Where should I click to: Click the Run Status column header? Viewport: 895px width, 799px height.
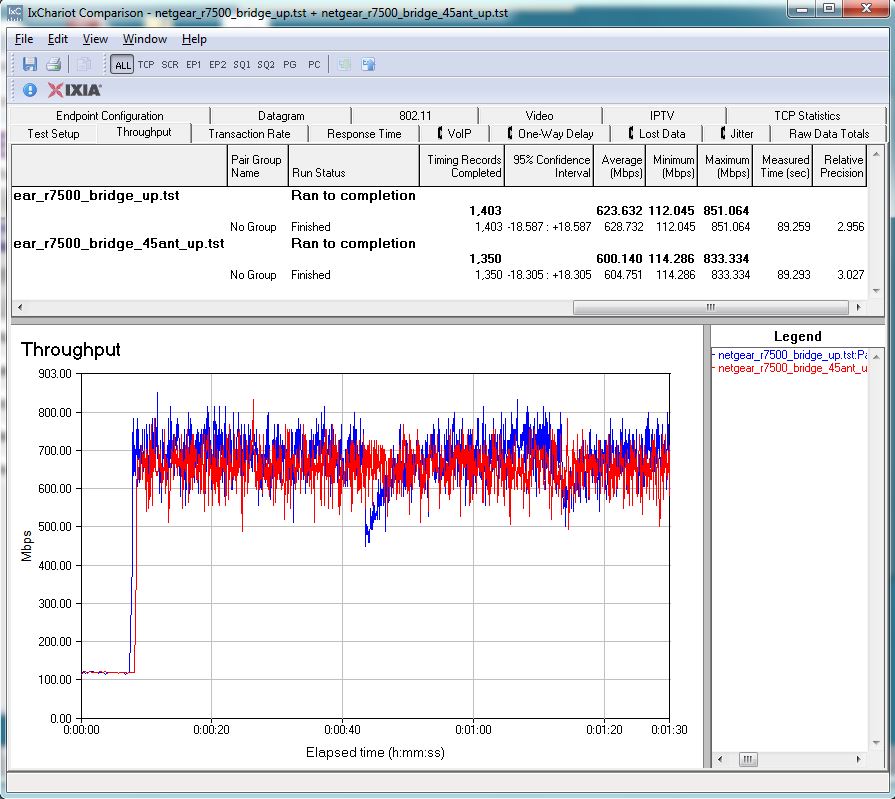click(x=354, y=166)
